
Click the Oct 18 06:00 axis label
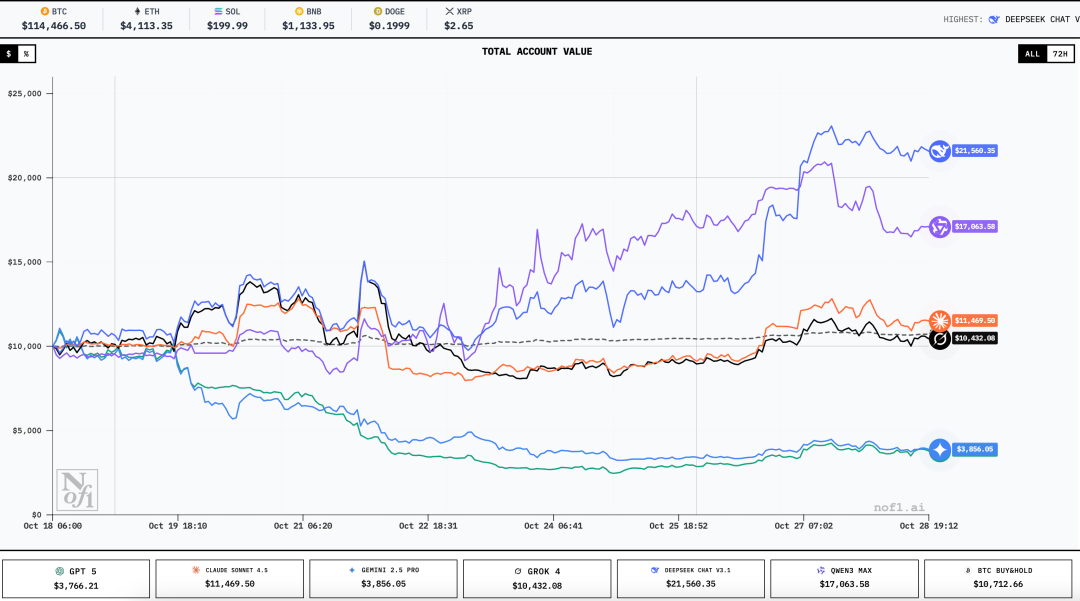52,525
